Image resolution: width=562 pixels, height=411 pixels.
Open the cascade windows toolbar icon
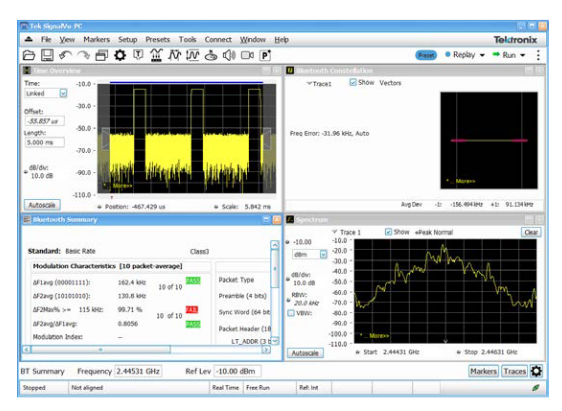pos(101,55)
